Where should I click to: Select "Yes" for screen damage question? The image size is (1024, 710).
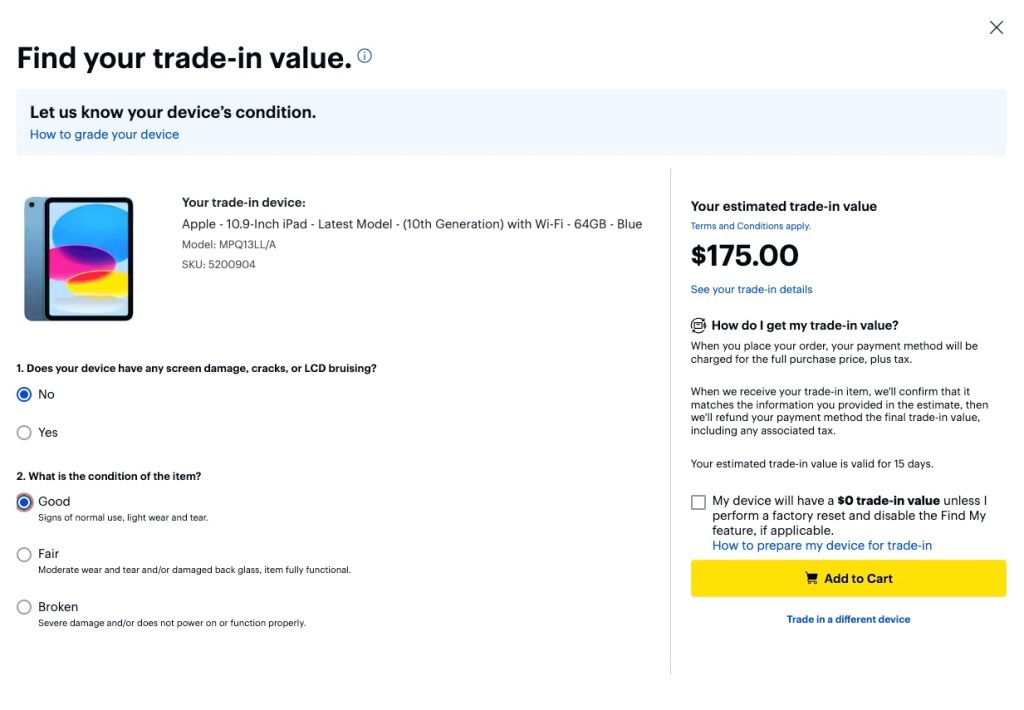[24, 432]
